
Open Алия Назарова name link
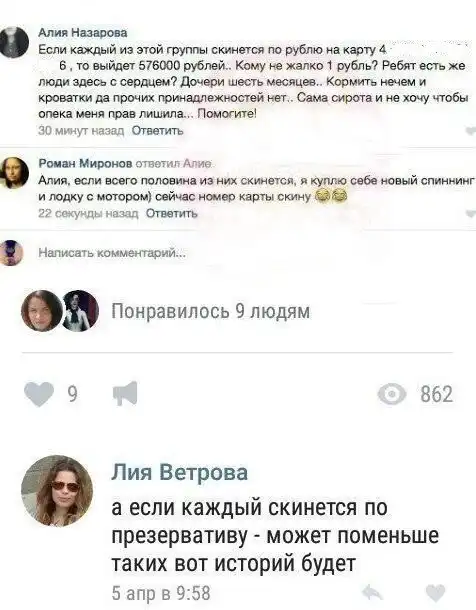coord(83,33)
